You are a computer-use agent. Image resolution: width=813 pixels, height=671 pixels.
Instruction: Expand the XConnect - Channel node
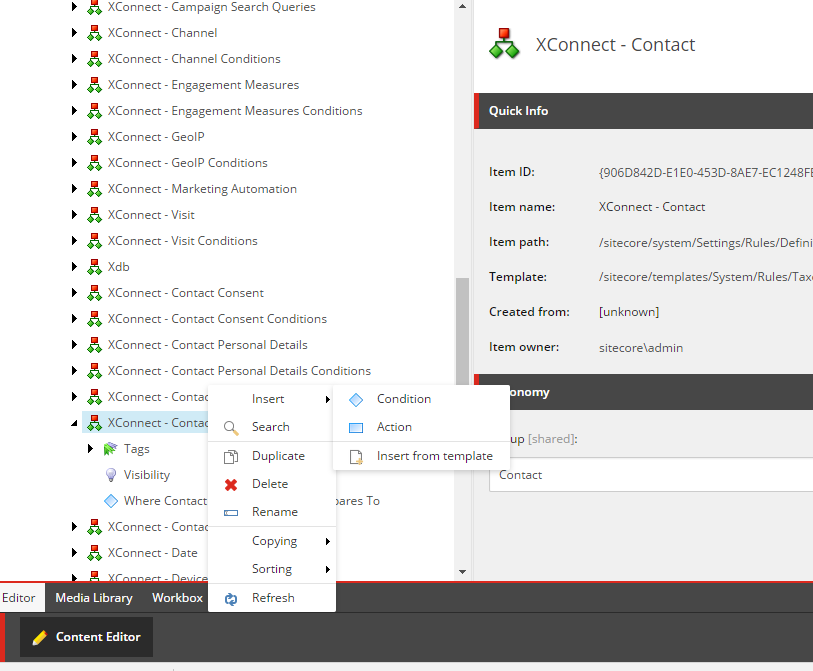tap(74, 33)
